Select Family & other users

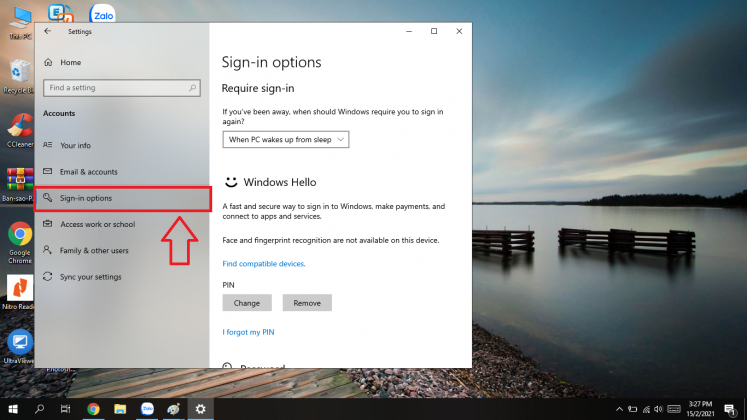(x=94, y=250)
